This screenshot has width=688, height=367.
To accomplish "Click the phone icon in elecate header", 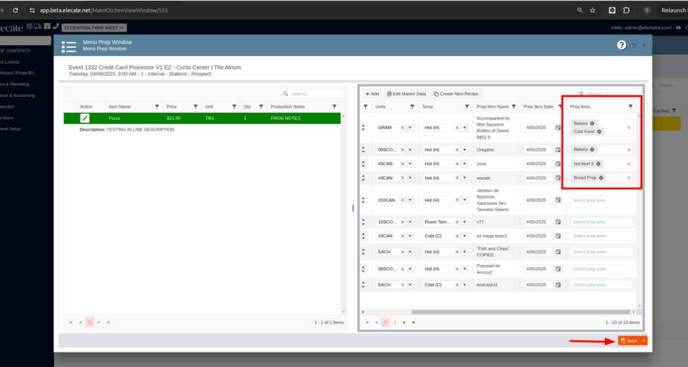I will (56, 26).
